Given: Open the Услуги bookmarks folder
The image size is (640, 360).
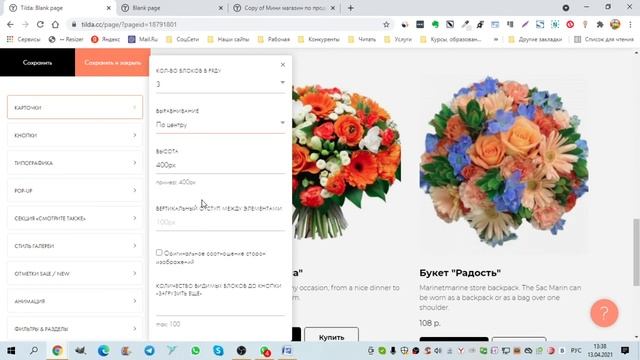Looking at the screenshot, I should 398,39.
